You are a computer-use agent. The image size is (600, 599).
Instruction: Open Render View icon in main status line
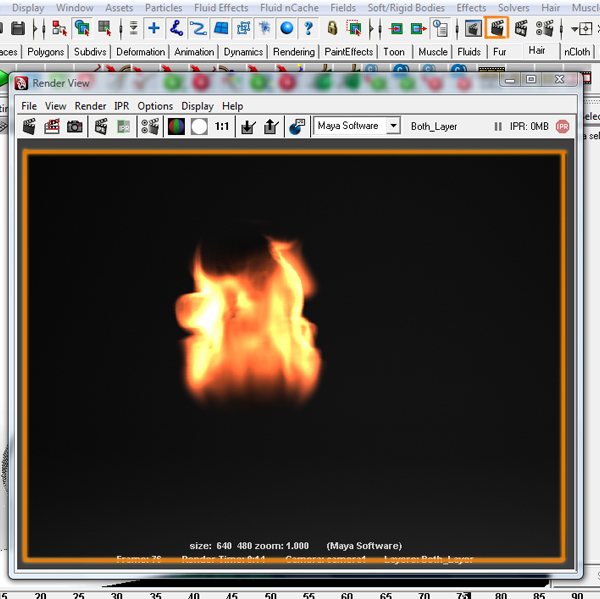473,28
